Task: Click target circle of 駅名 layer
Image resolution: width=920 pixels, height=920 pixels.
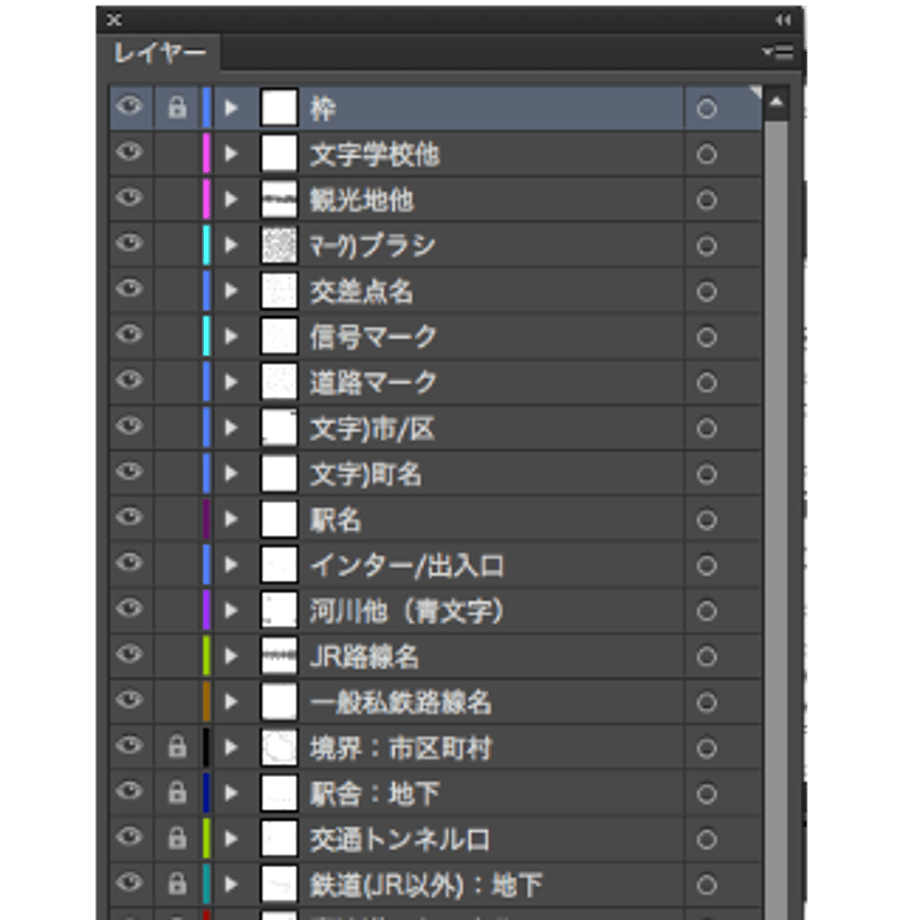Action: pos(706,520)
